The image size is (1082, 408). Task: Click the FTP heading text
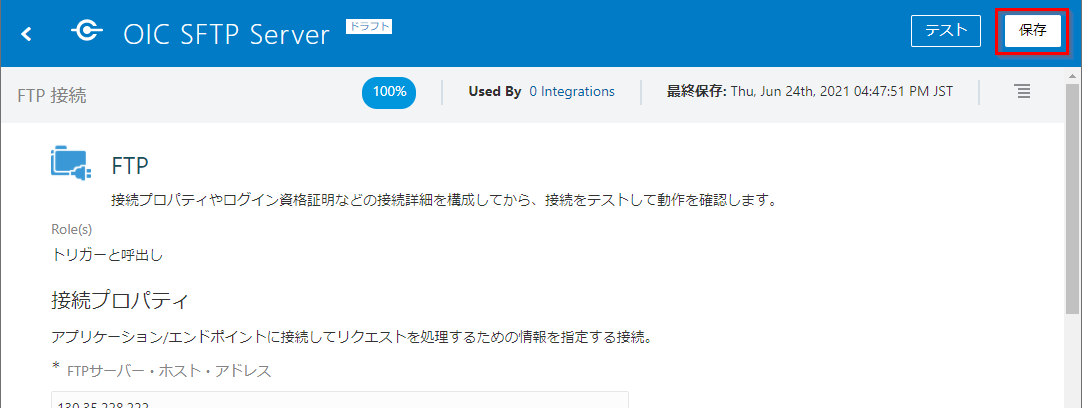130,166
